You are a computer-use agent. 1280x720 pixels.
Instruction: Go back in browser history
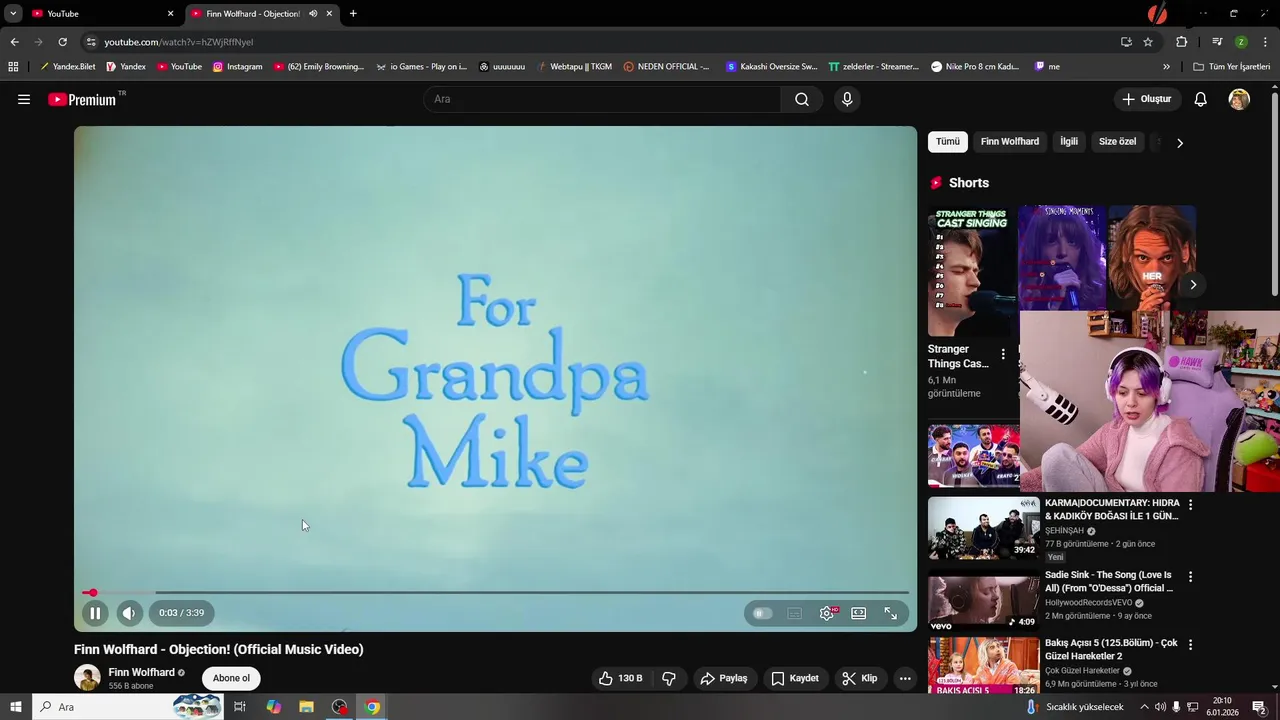click(14, 42)
